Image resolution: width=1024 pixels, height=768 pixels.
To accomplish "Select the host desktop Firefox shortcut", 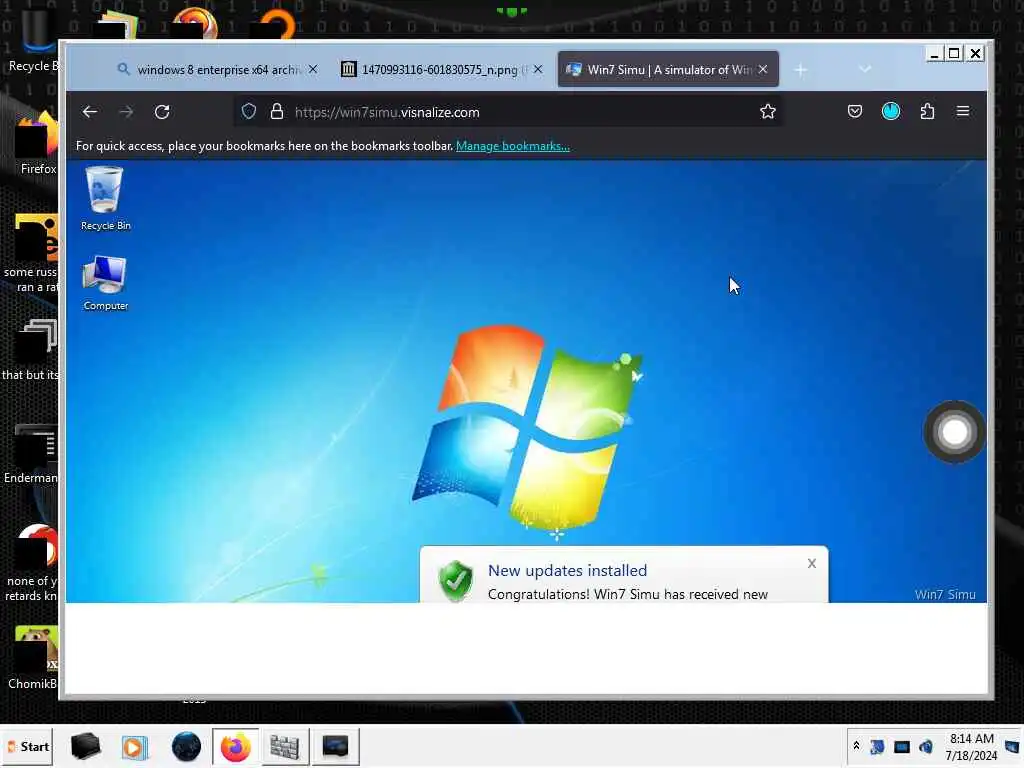I will (37, 144).
